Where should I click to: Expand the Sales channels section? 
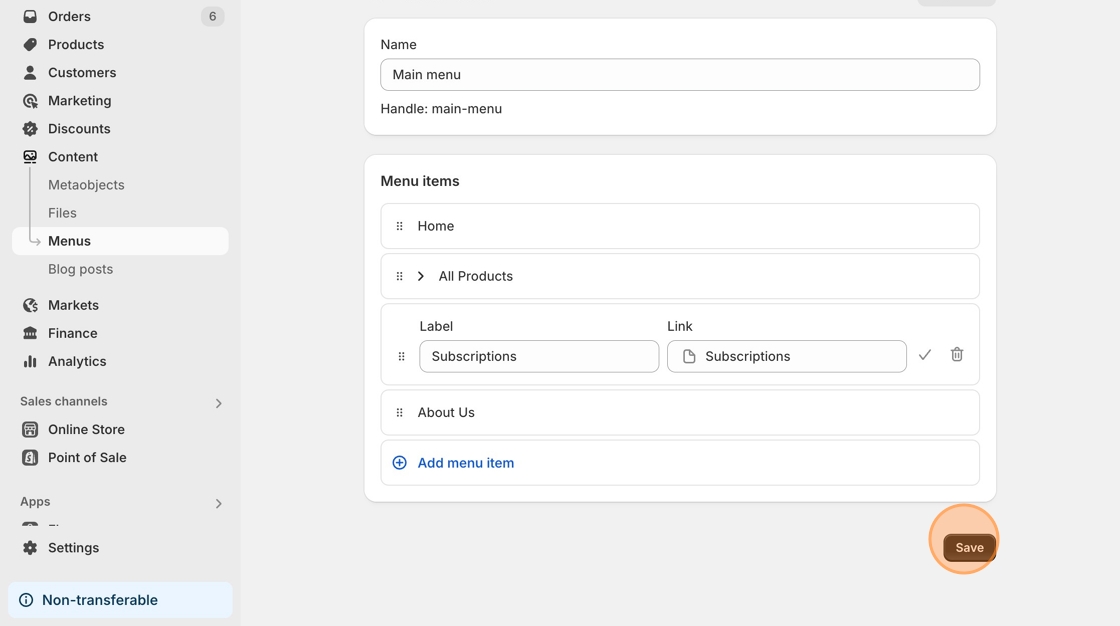pyautogui.click(x=218, y=403)
